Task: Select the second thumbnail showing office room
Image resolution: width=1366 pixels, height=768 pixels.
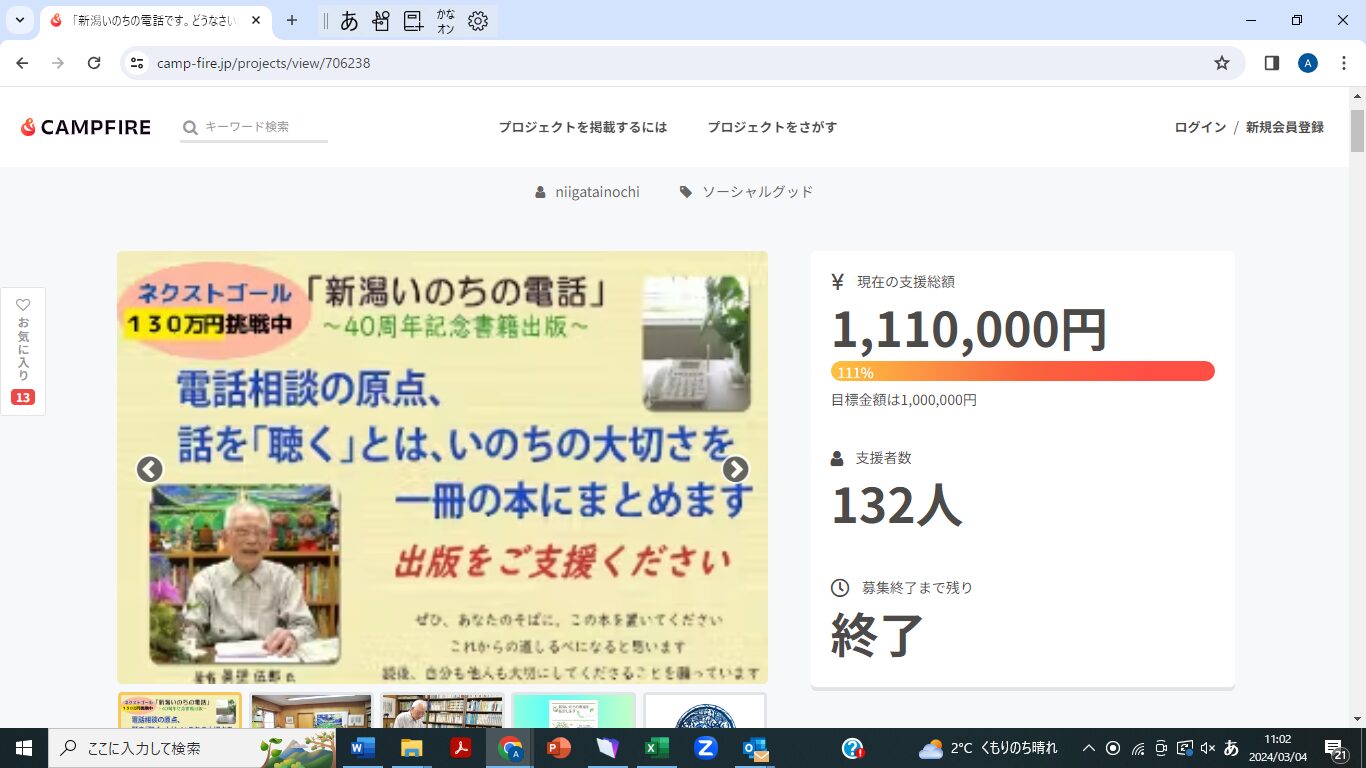Action: pos(311,710)
